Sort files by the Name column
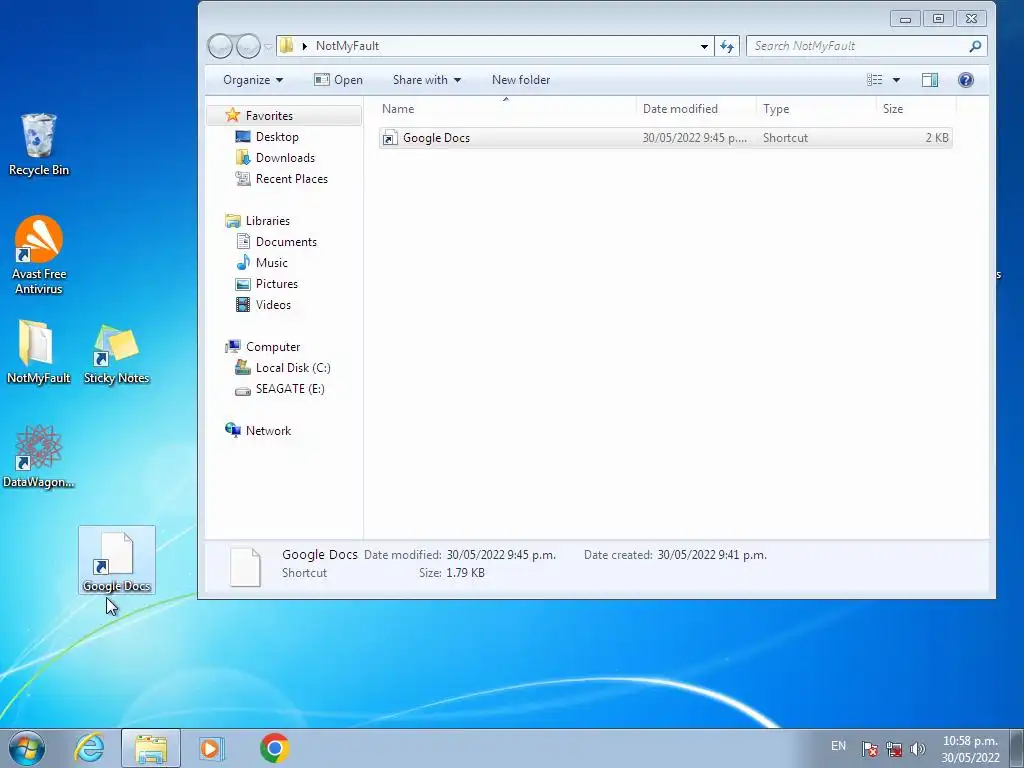1024x768 pixels. [506, 109]
